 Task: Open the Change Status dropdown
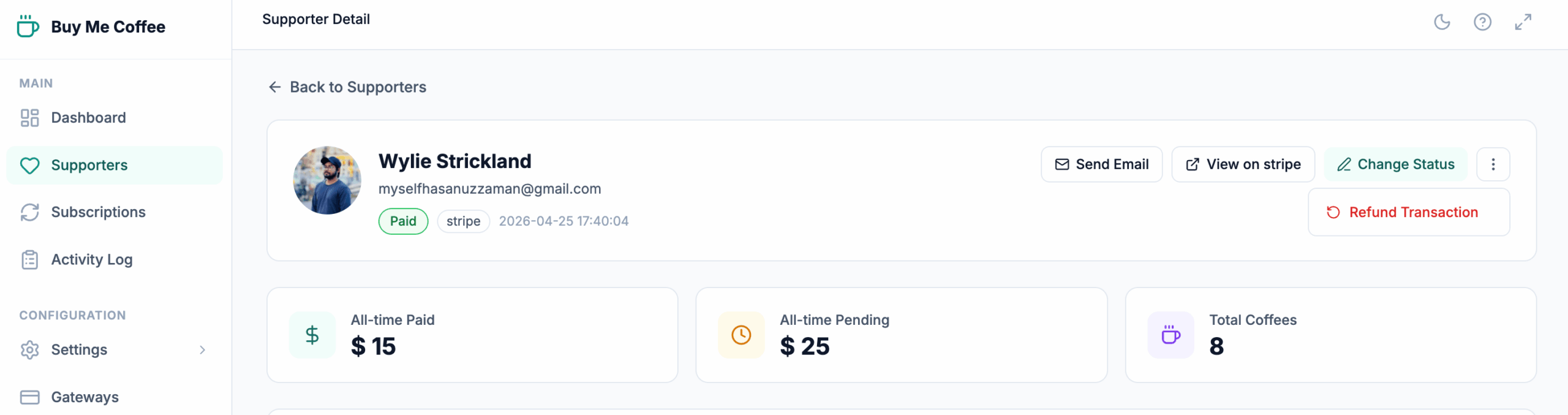pyautogui.click(x=1395, y=164)
